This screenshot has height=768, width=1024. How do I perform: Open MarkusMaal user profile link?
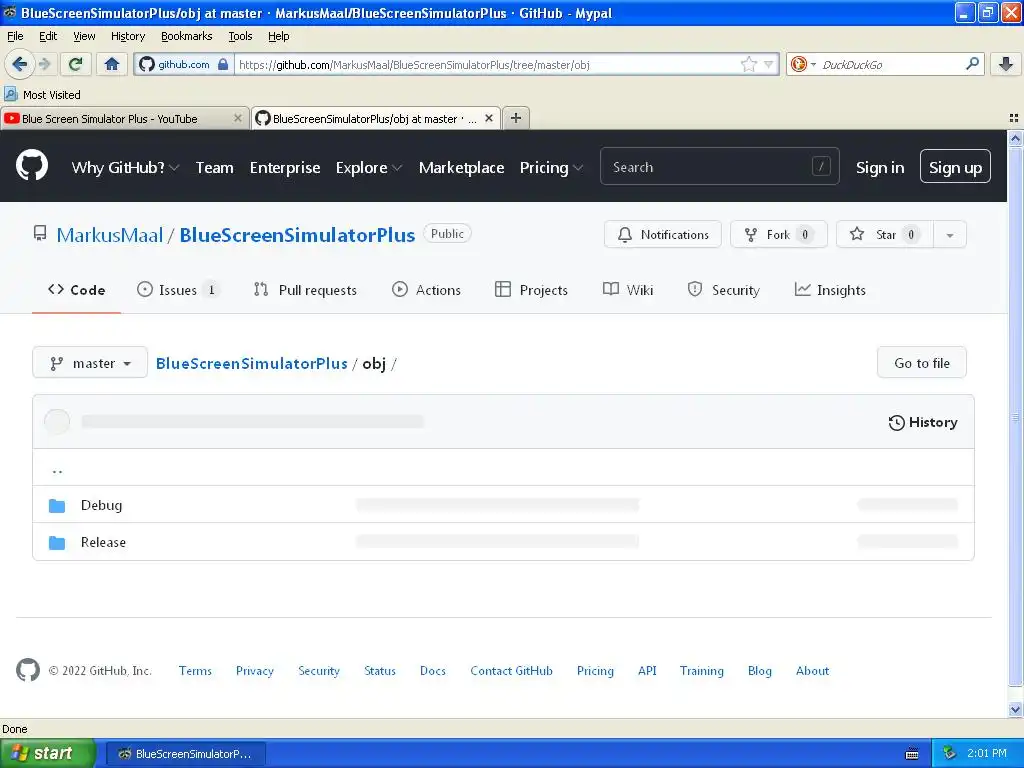(x=110, y=235)
